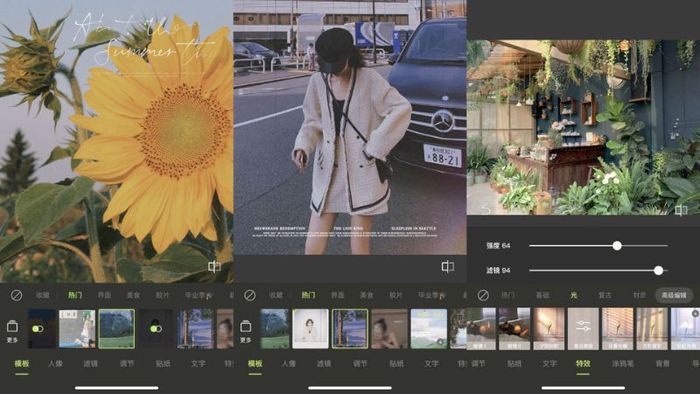Open 文字 tab on the street portrait screen
700x394 pixels.
coord(432,364)
